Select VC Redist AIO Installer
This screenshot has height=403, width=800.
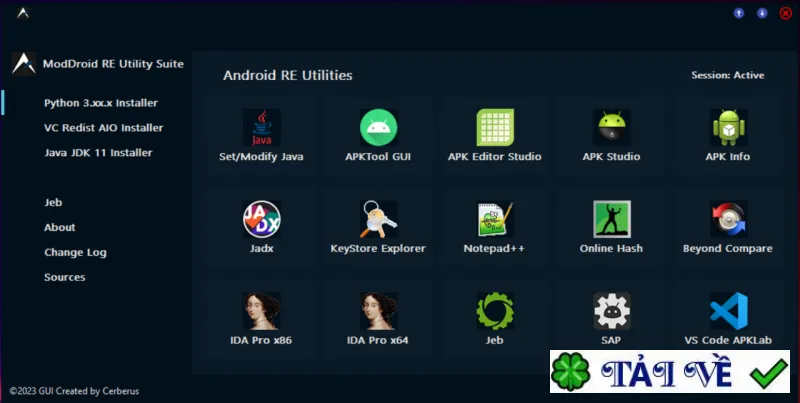tap(104, 128)
